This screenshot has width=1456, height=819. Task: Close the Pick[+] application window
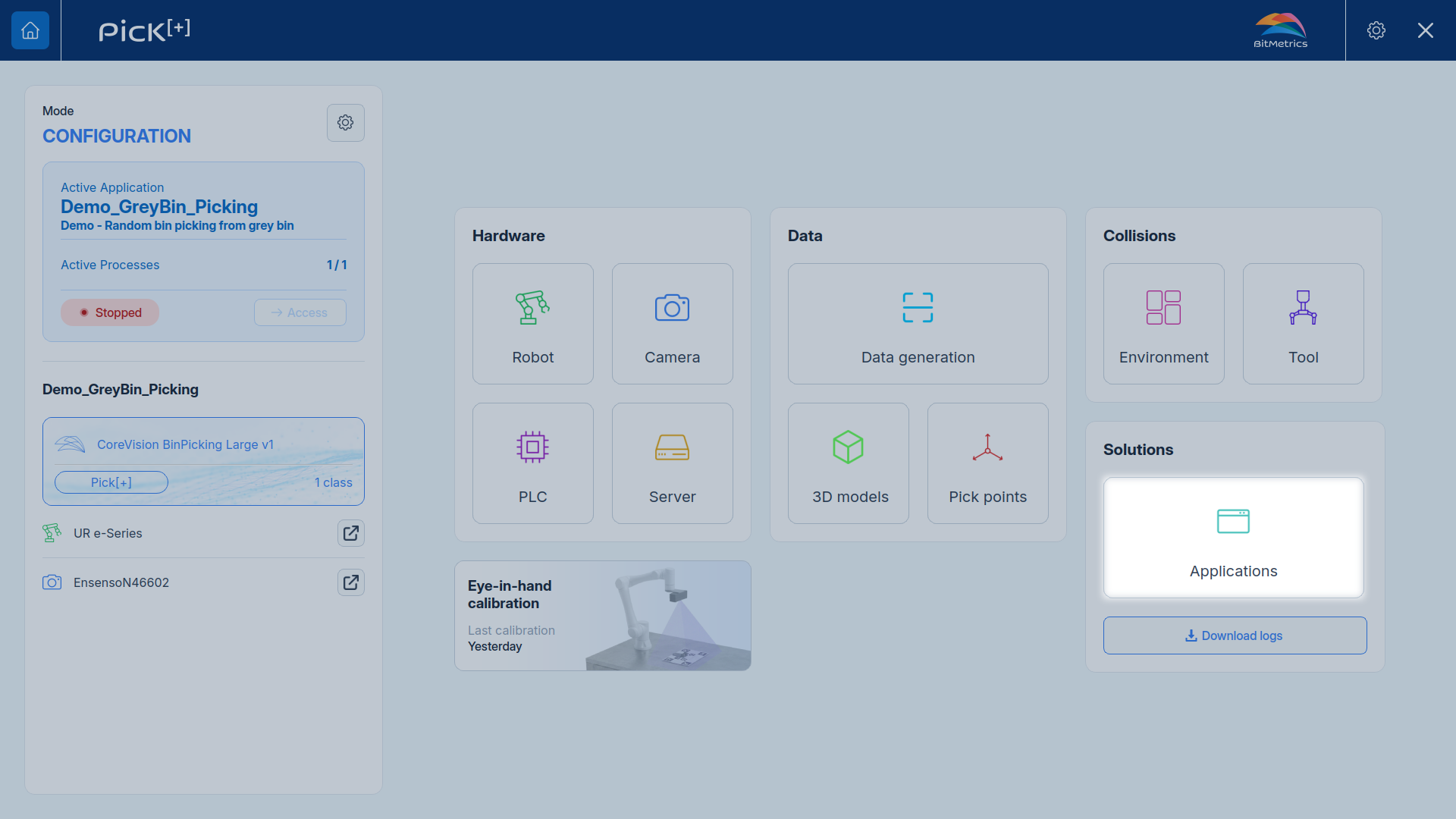pyautogui.click(x=1426, y=30)
